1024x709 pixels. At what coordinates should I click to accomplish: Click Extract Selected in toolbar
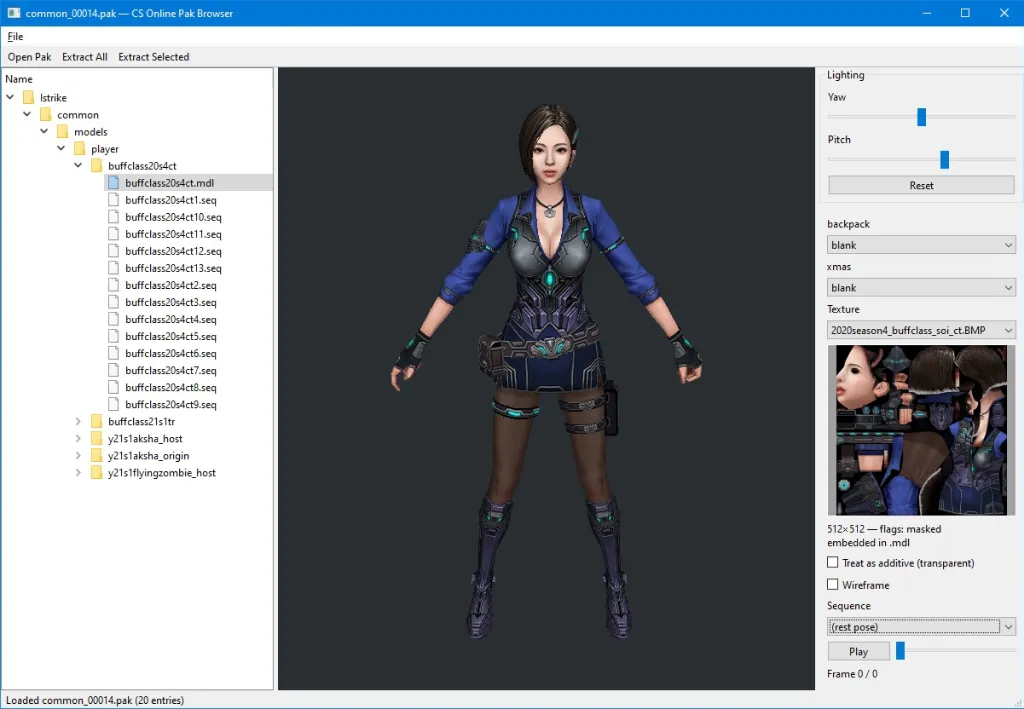pos(153,57)
